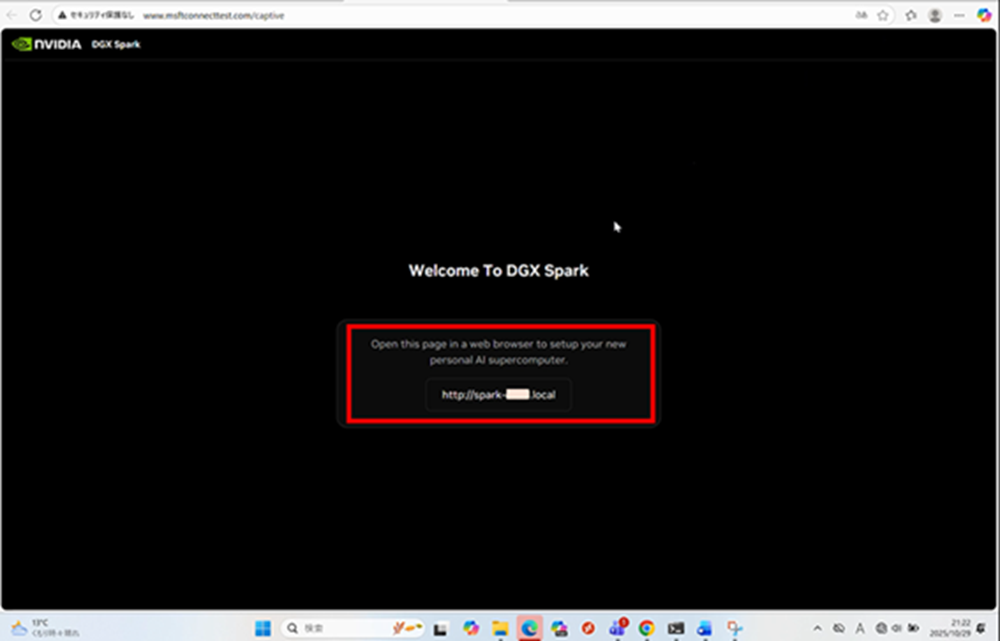
Task: Add this page to favorites with star icon
Action: (883, 16)
